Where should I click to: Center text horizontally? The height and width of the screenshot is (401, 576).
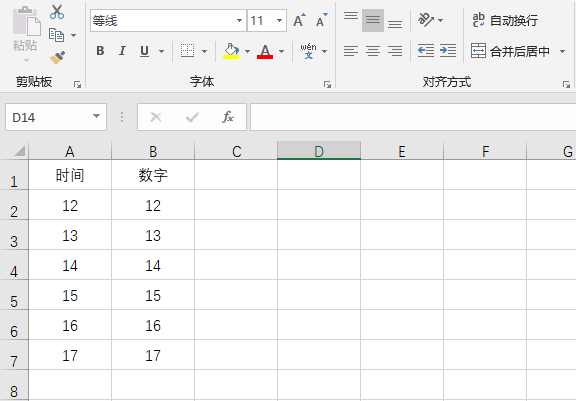point(373,51)
